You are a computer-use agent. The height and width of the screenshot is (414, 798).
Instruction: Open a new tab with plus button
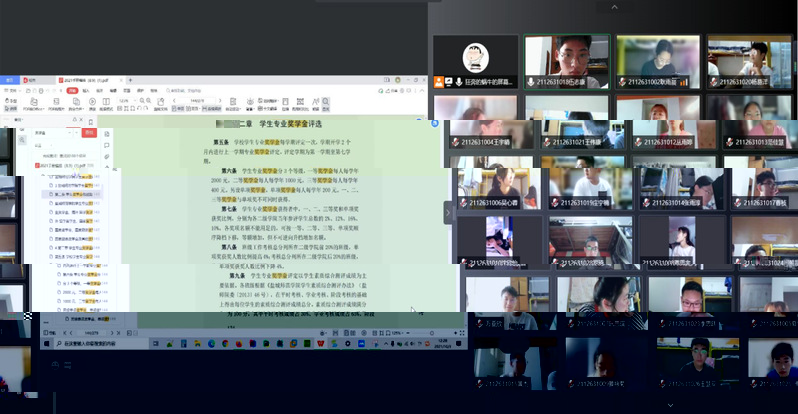129,78
